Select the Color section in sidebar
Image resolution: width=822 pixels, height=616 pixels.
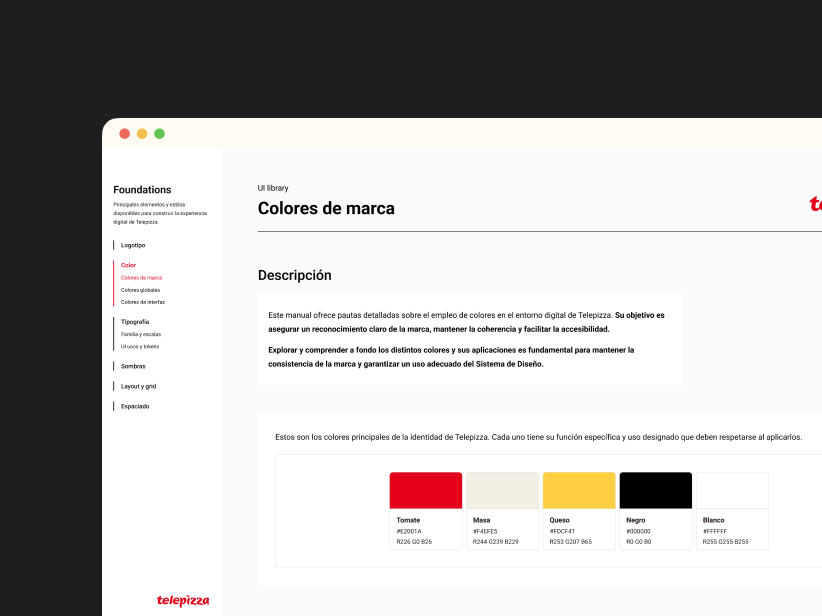click(128, 265)
